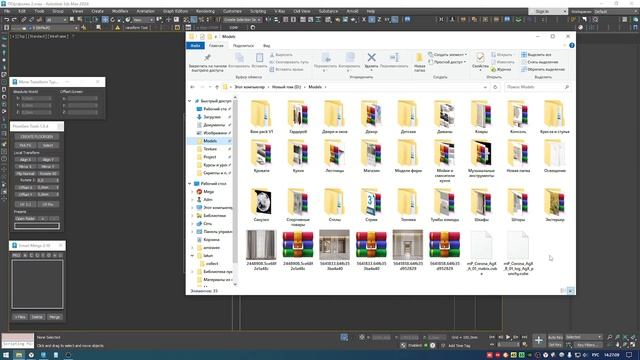The image size is (640, 360).
Task: Expand Библиотеки tree node
Action: coord(193,216)
